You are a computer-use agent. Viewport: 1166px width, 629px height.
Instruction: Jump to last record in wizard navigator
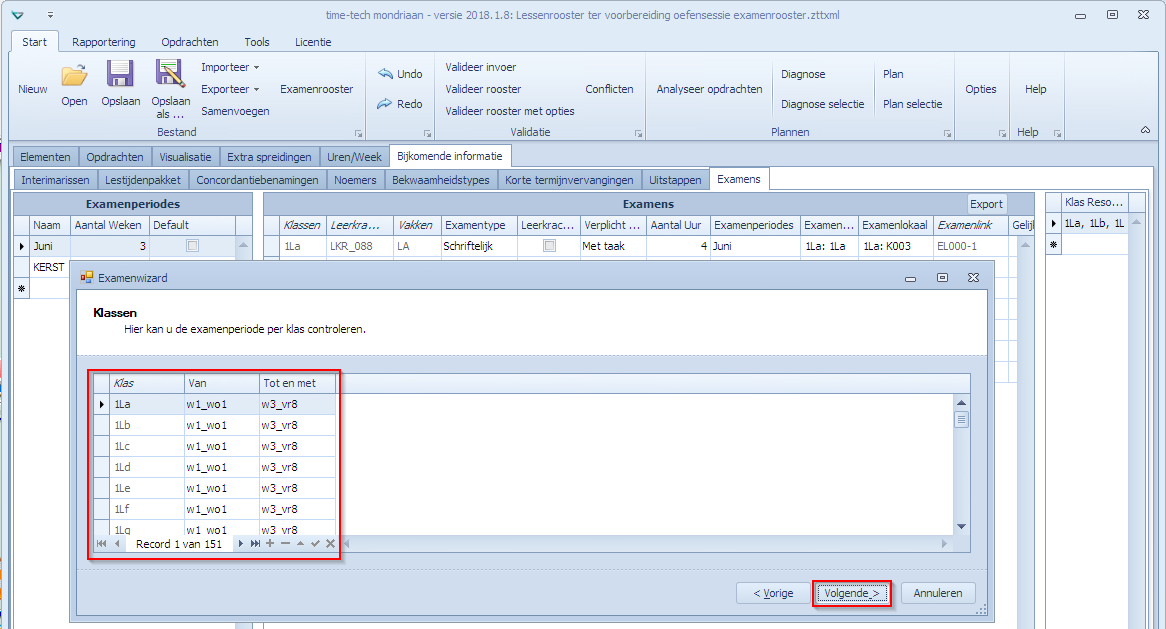click(x=255, y=543)
